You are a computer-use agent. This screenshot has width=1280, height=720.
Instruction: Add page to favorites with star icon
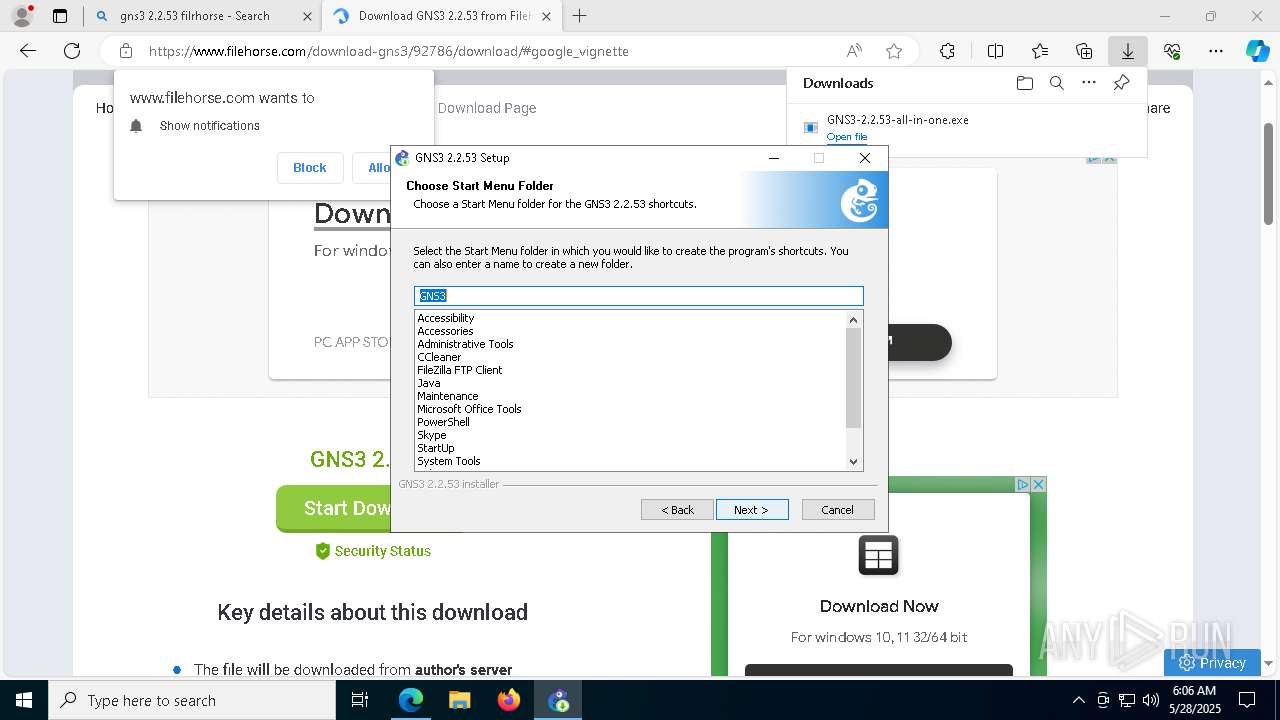coord(894,51)
